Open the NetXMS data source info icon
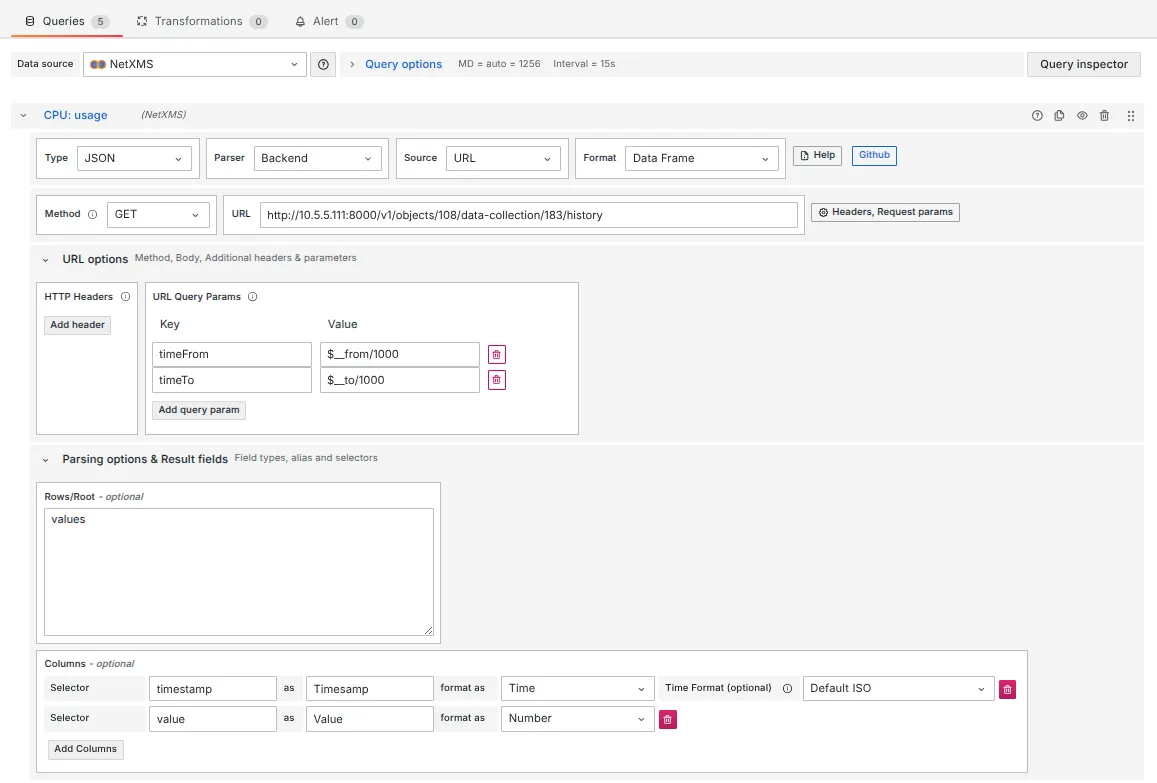 pos(322,64)
